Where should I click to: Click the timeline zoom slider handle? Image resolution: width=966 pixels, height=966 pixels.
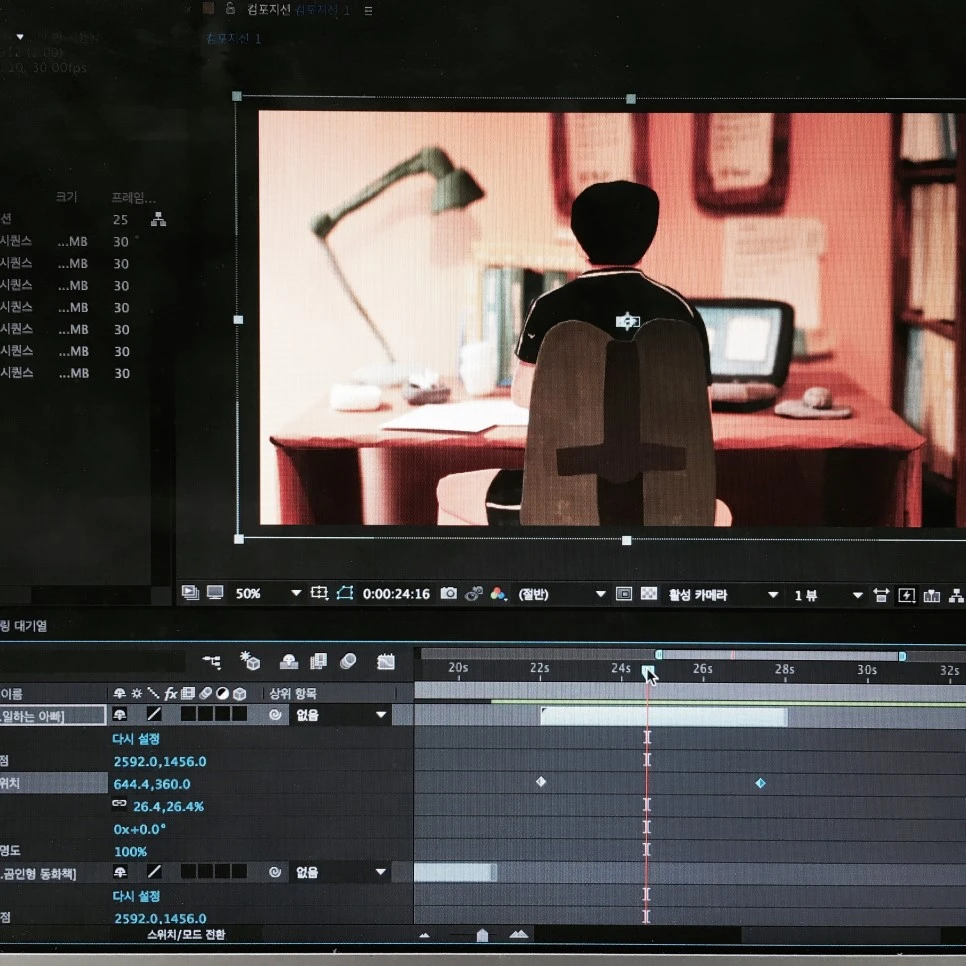(482, 936)
